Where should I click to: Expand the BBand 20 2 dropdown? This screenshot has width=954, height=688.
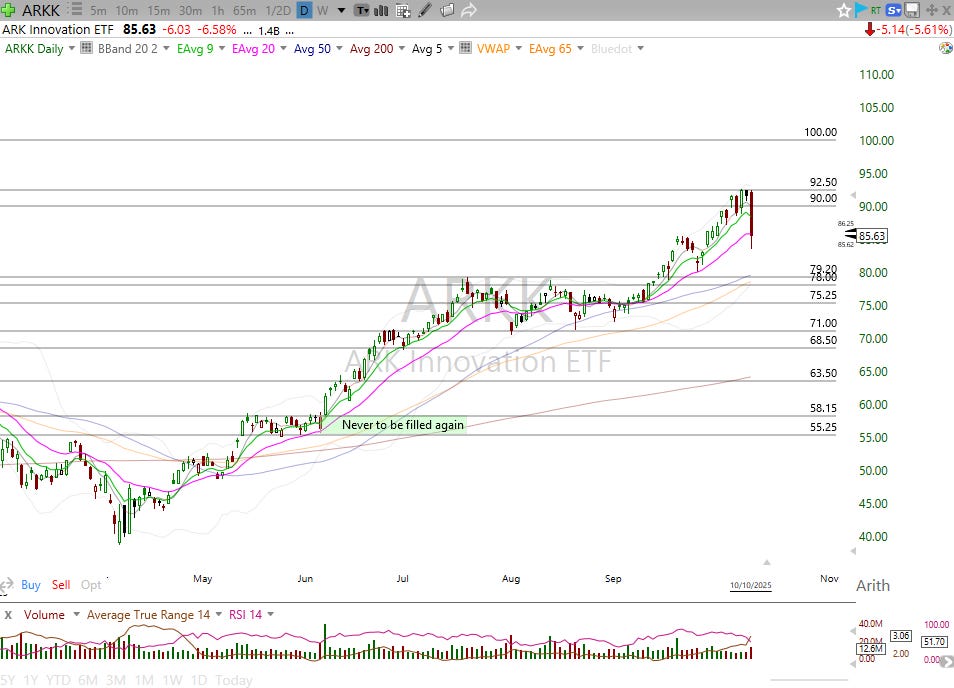point(166,48)
